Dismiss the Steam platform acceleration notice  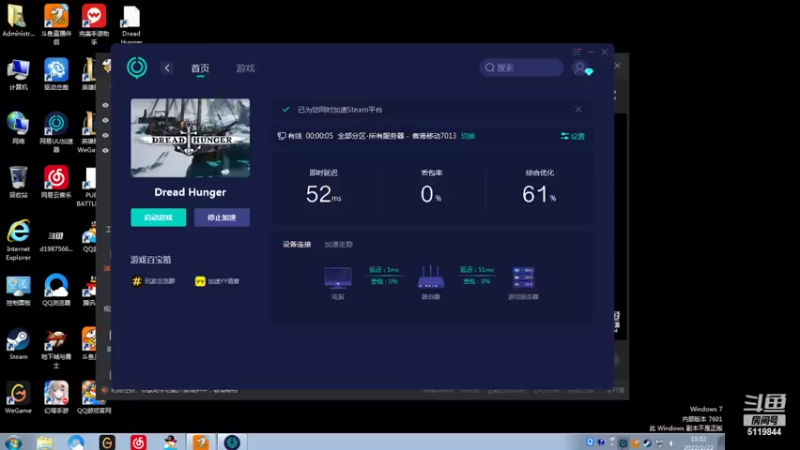point(578,109)
